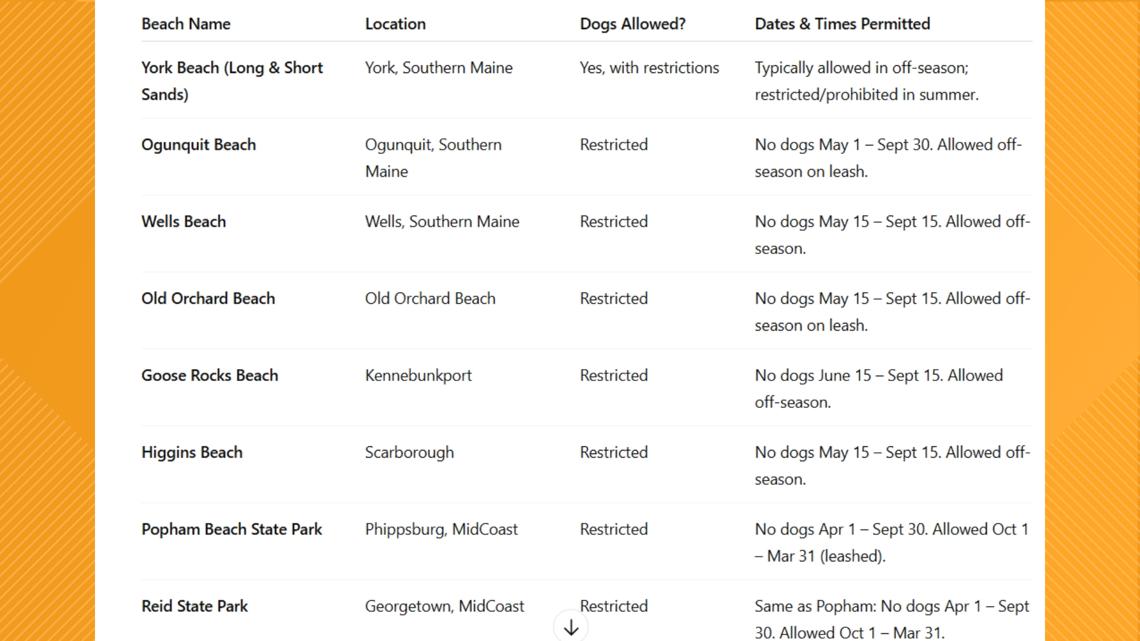Image resolution: width=1140 pixels, height=641 pixels.
Task: Click the scroll-down arrow button
Action: coord(571,626)
